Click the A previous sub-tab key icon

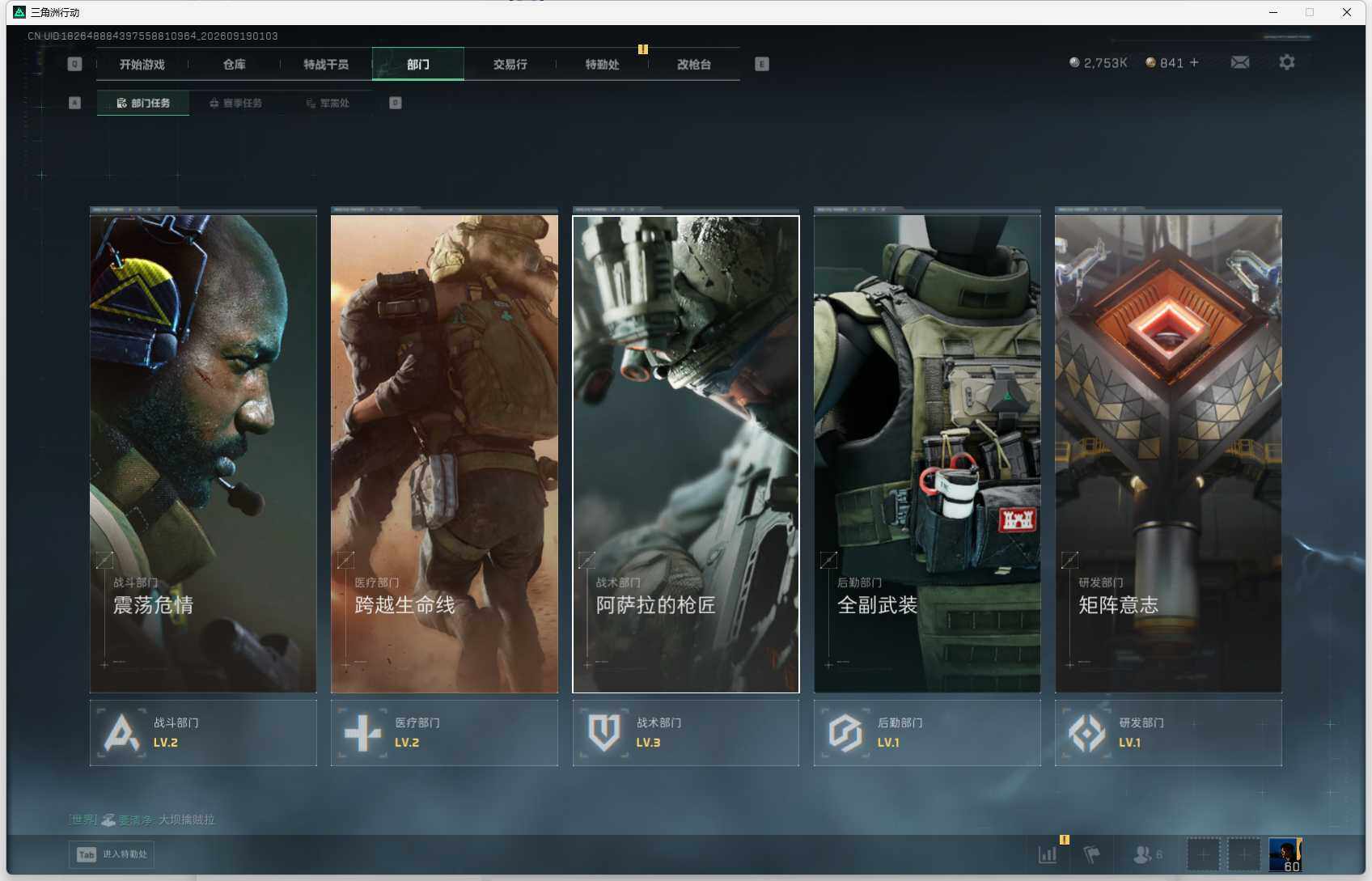(74, 103)
